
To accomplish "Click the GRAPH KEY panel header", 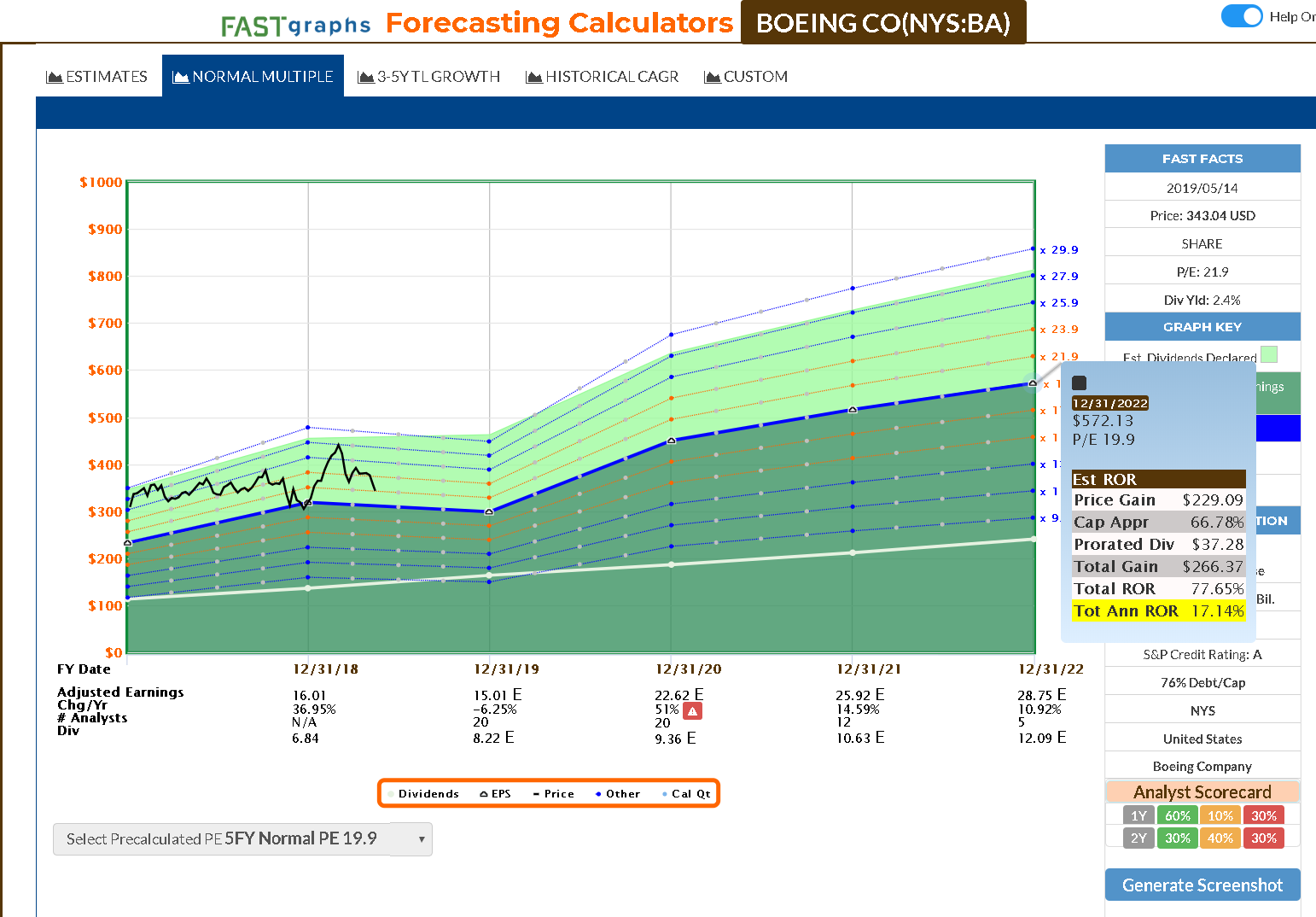I will click(1202, 327).
